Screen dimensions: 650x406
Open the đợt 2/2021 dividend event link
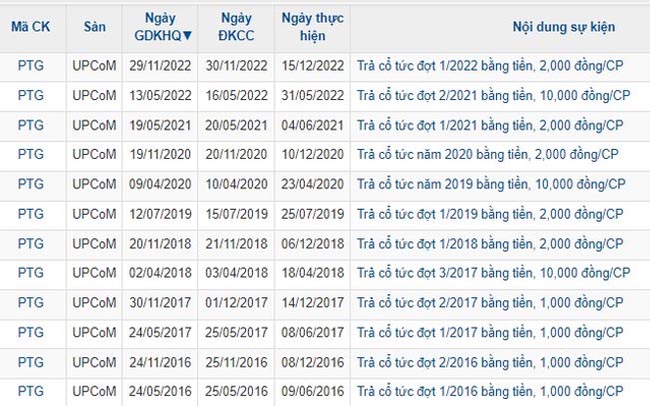tap(493, 97)
